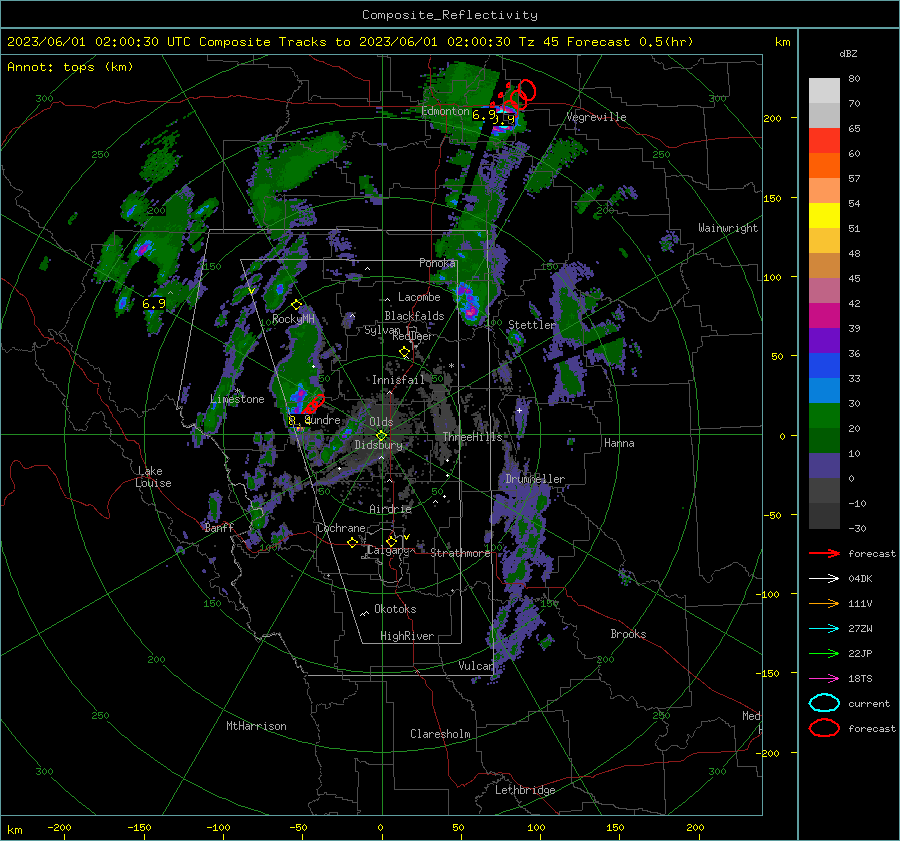Image resolution: width=900 pixels, height=841 pixels.
Task: Click the yellow diamond marker above Calgary
Action: tap(391, 541)
